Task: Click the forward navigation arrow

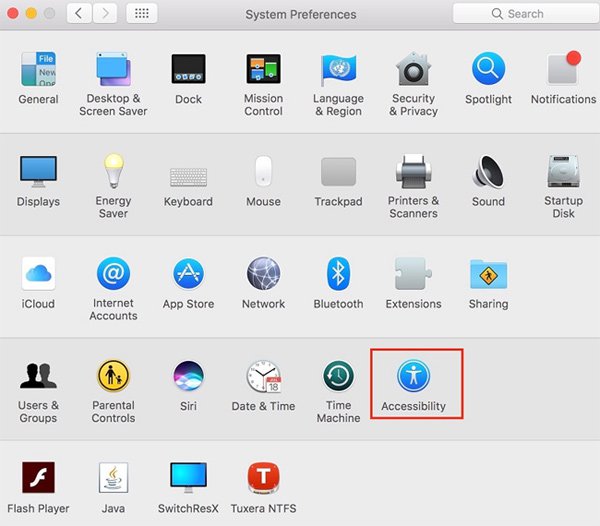Action: (x=104, y=14)
